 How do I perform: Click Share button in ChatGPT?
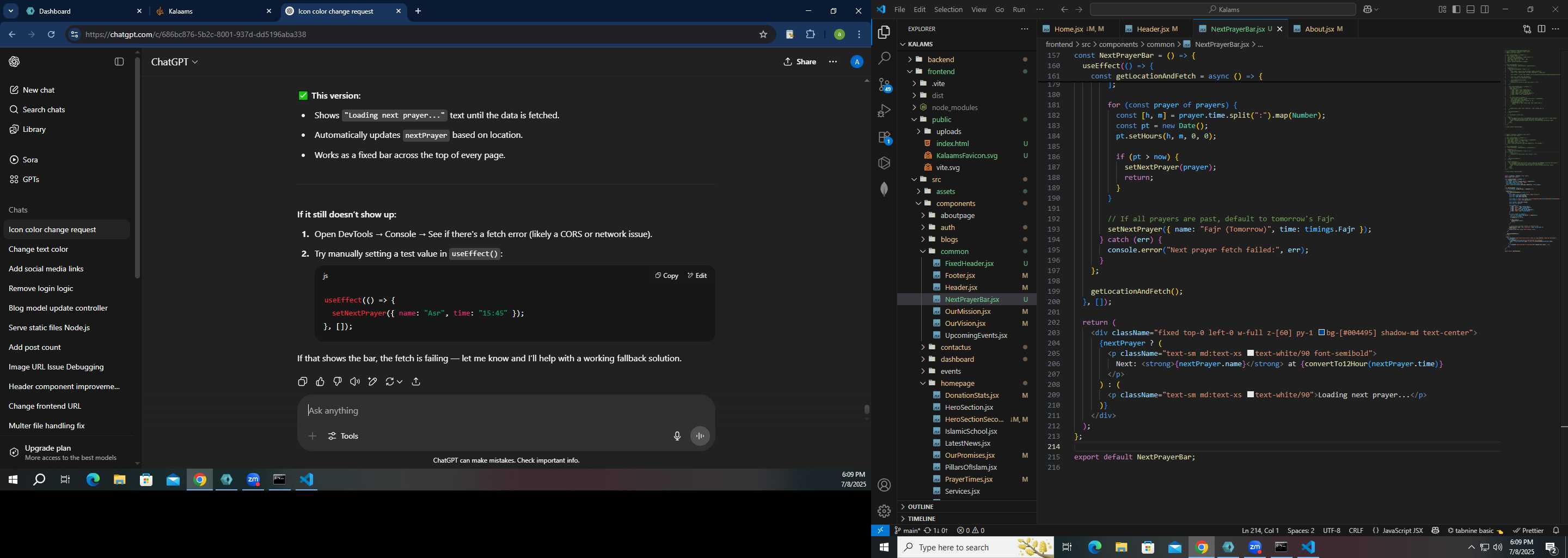tap(800, 62)
